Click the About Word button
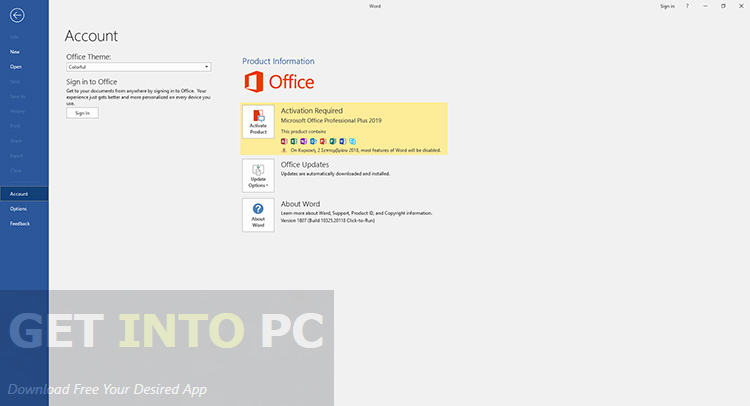Viewport: 750px width, 406px height. point(258,215)
